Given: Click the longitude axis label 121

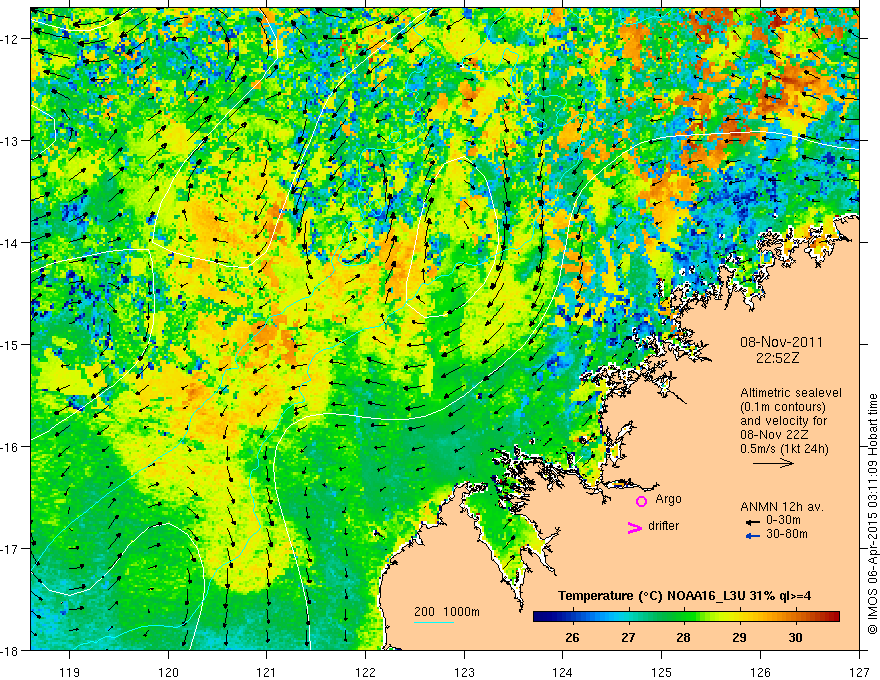Looking at the screenshot, I should click(x=267, y=672).
